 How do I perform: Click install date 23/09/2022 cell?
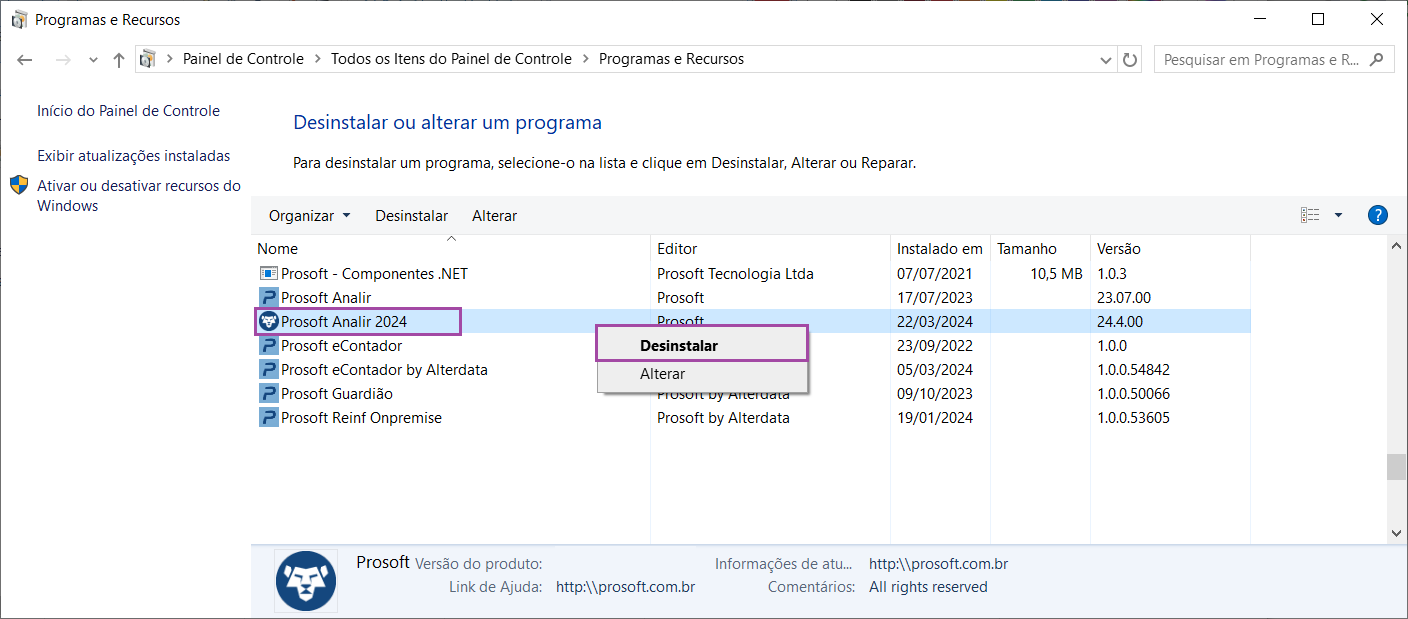click(x=935, y=346)
